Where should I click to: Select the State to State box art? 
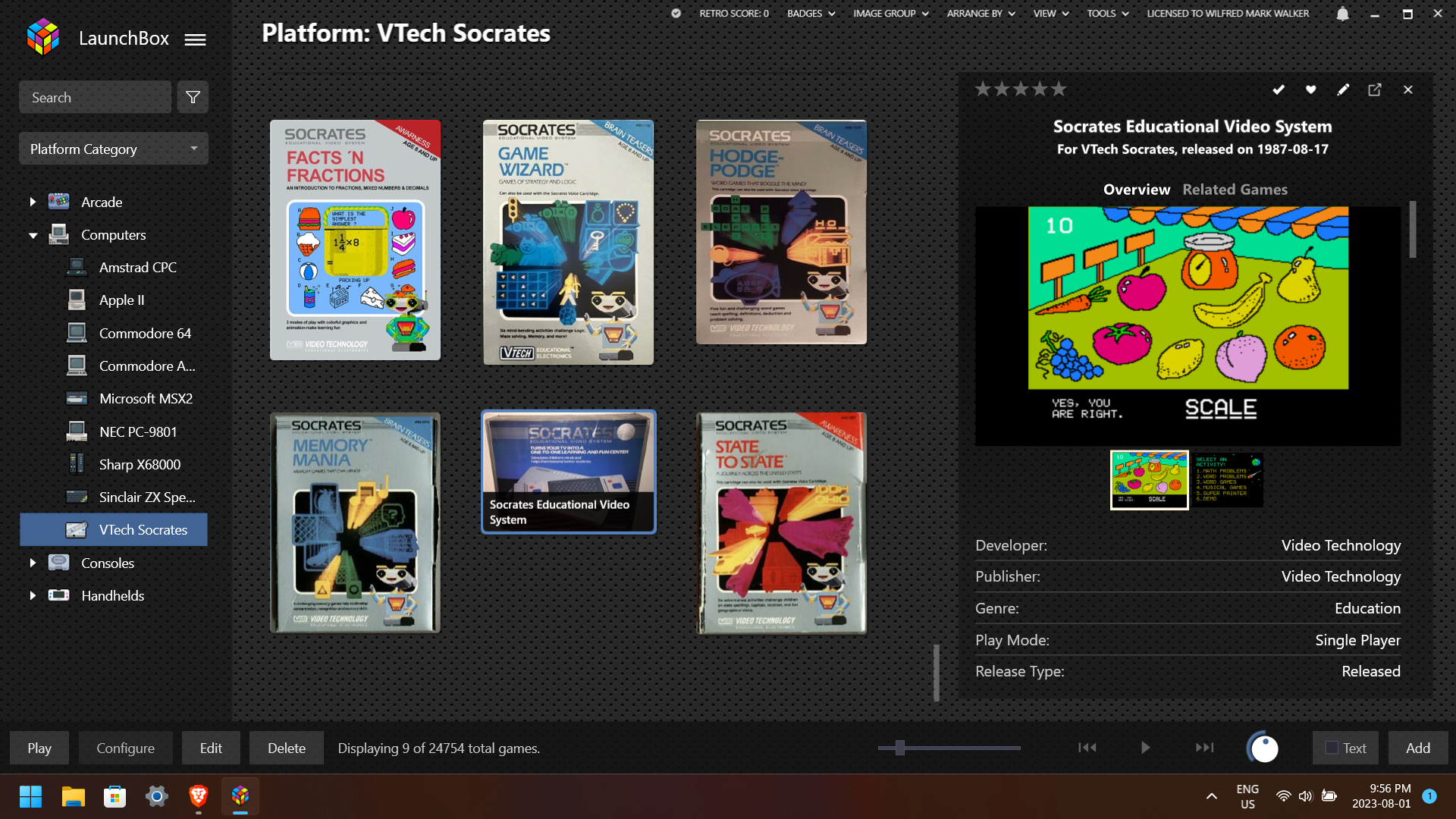click(x=781, y=523)
